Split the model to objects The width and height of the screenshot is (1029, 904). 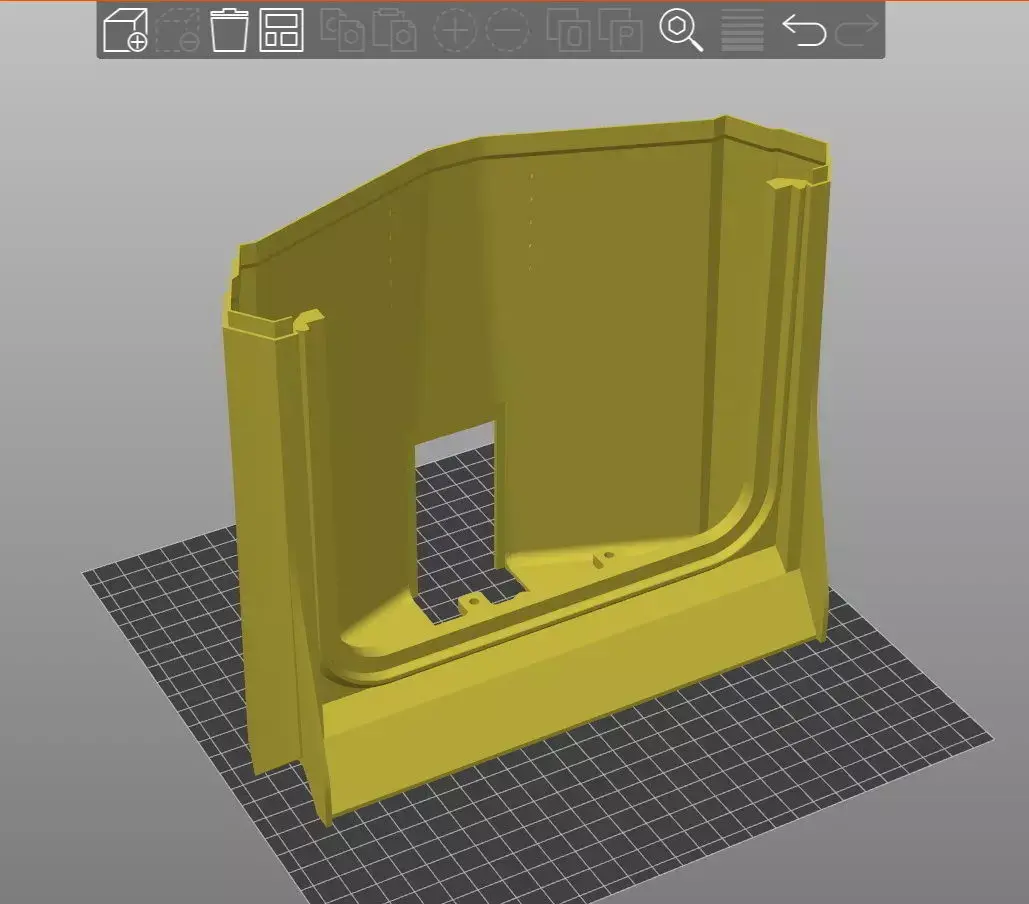pos(568,32)
